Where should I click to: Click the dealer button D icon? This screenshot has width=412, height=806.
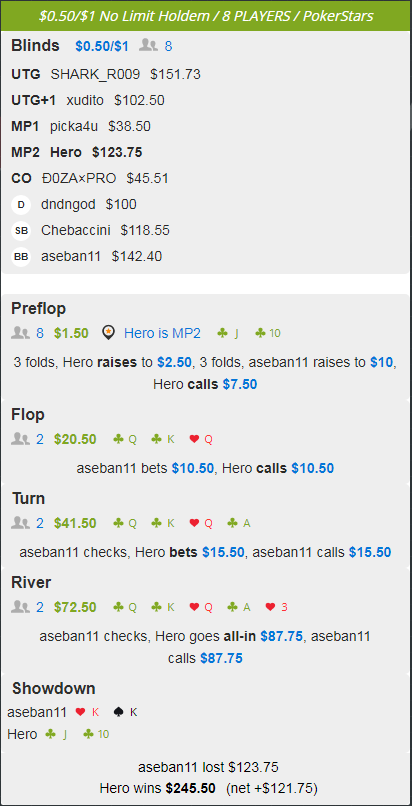click(21, 205)
